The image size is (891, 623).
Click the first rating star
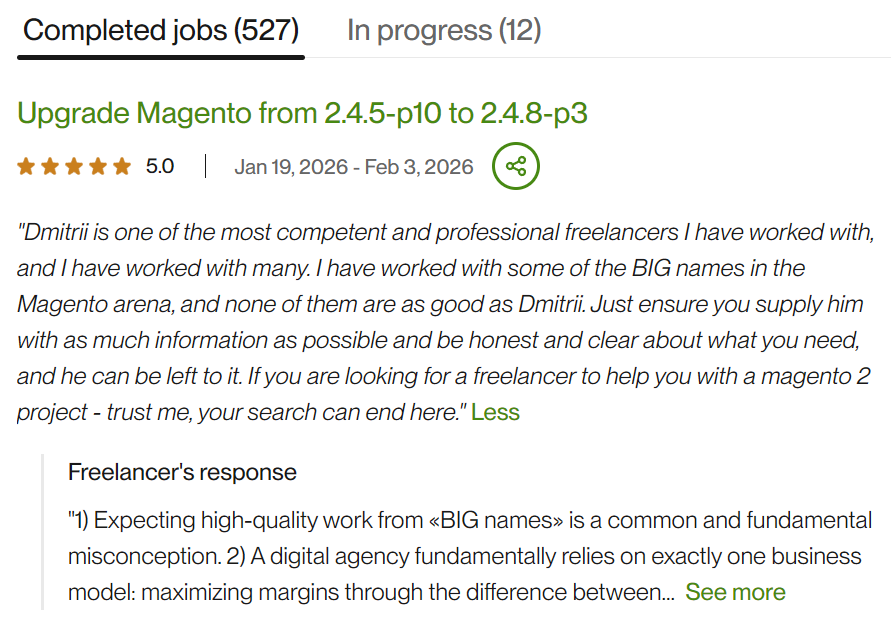point(26,167)
